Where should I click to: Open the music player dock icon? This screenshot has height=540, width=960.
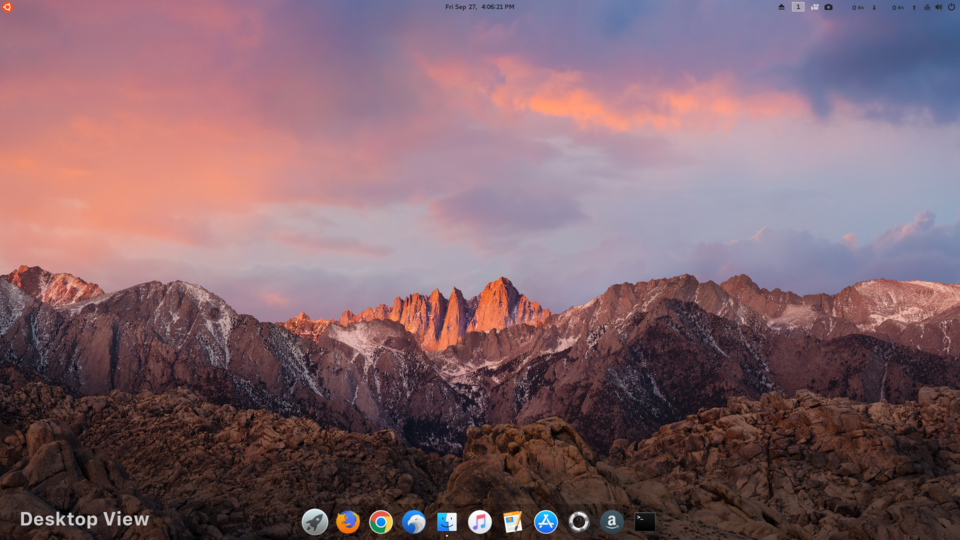click(480, 522)
